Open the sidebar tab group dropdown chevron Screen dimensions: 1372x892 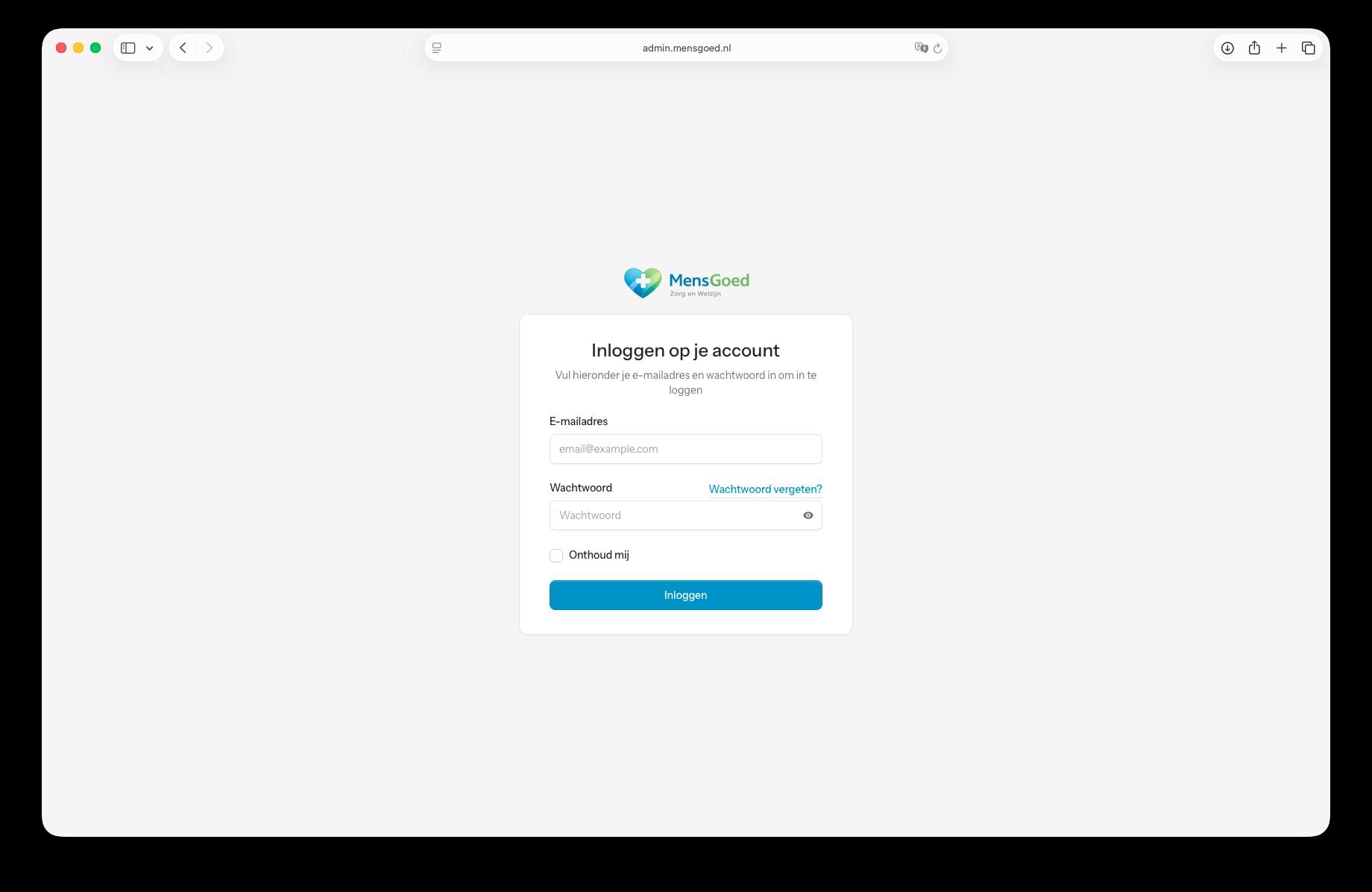150,48
